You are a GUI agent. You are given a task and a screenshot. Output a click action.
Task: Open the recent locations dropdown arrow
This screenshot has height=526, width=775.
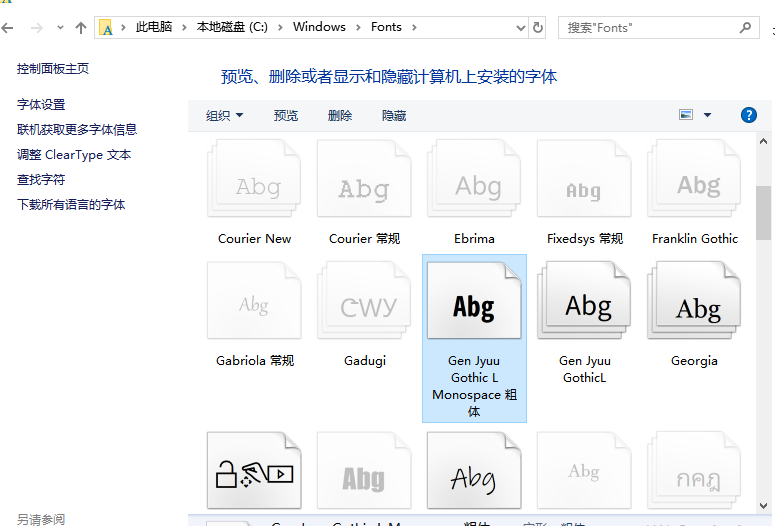point(60,28)
